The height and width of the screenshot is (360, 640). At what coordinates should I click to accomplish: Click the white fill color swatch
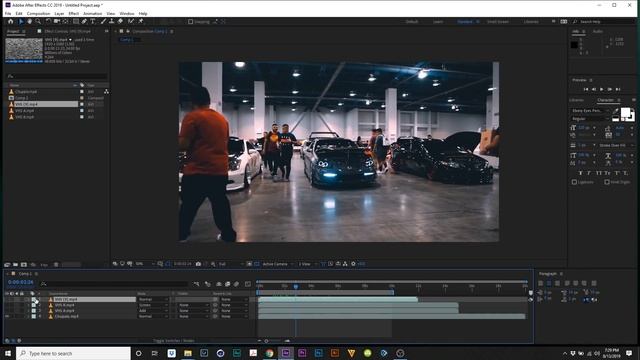click(625, 112)
